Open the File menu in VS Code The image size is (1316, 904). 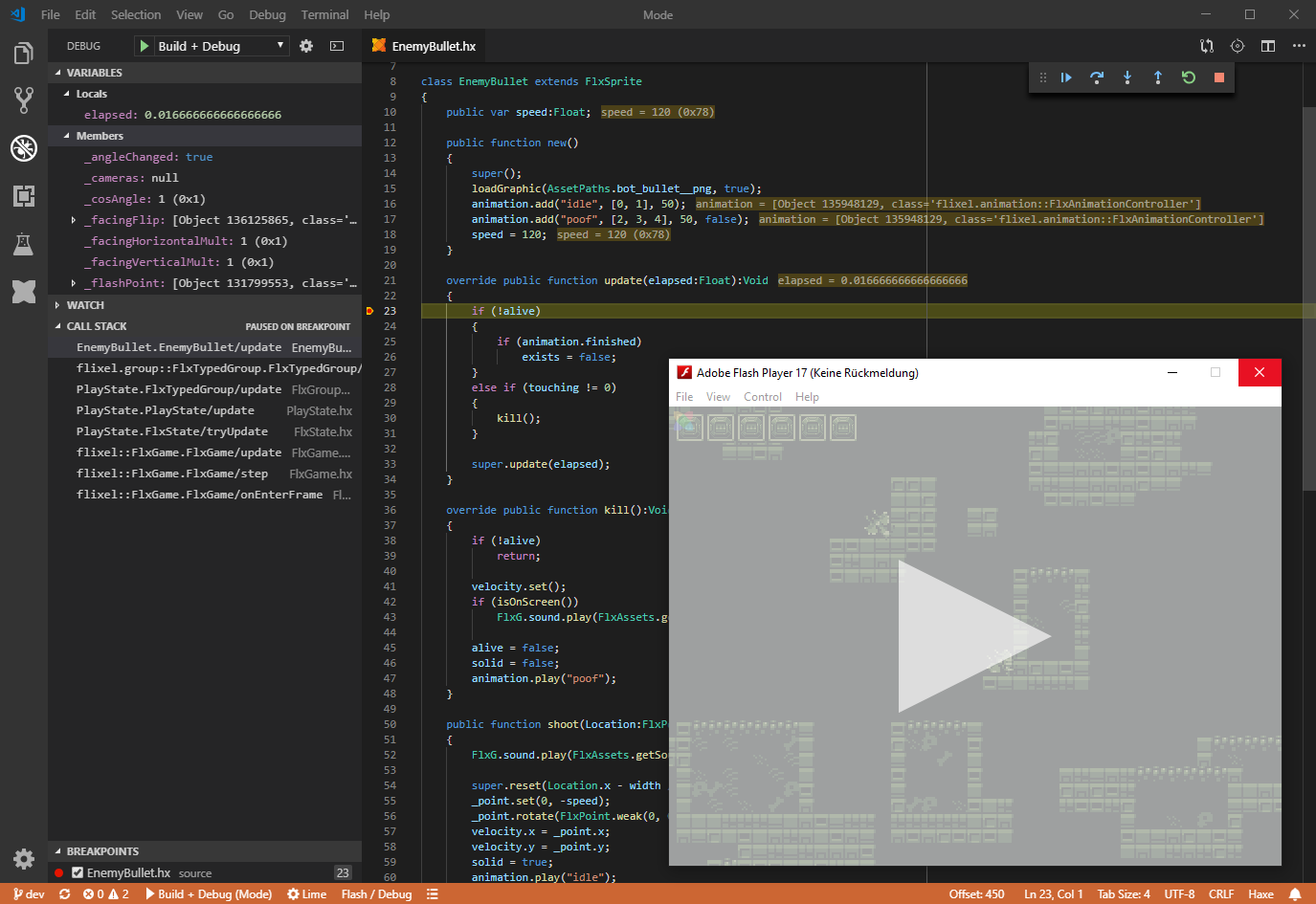pos(51,14)
